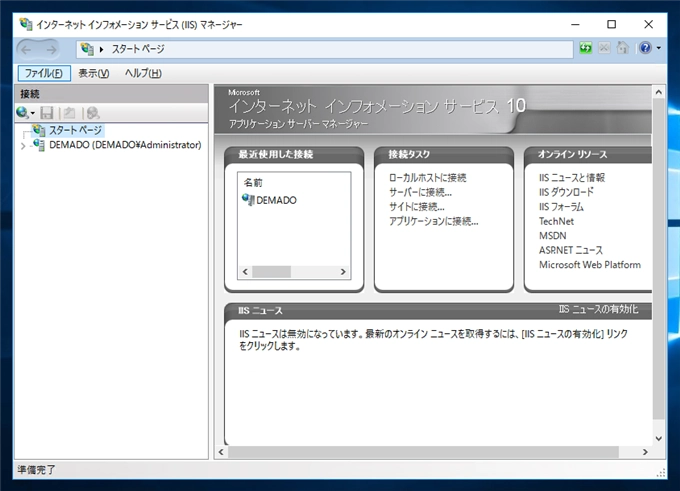
Task: Click サーバーに接続... link
Action: click(x=420, y=192)
